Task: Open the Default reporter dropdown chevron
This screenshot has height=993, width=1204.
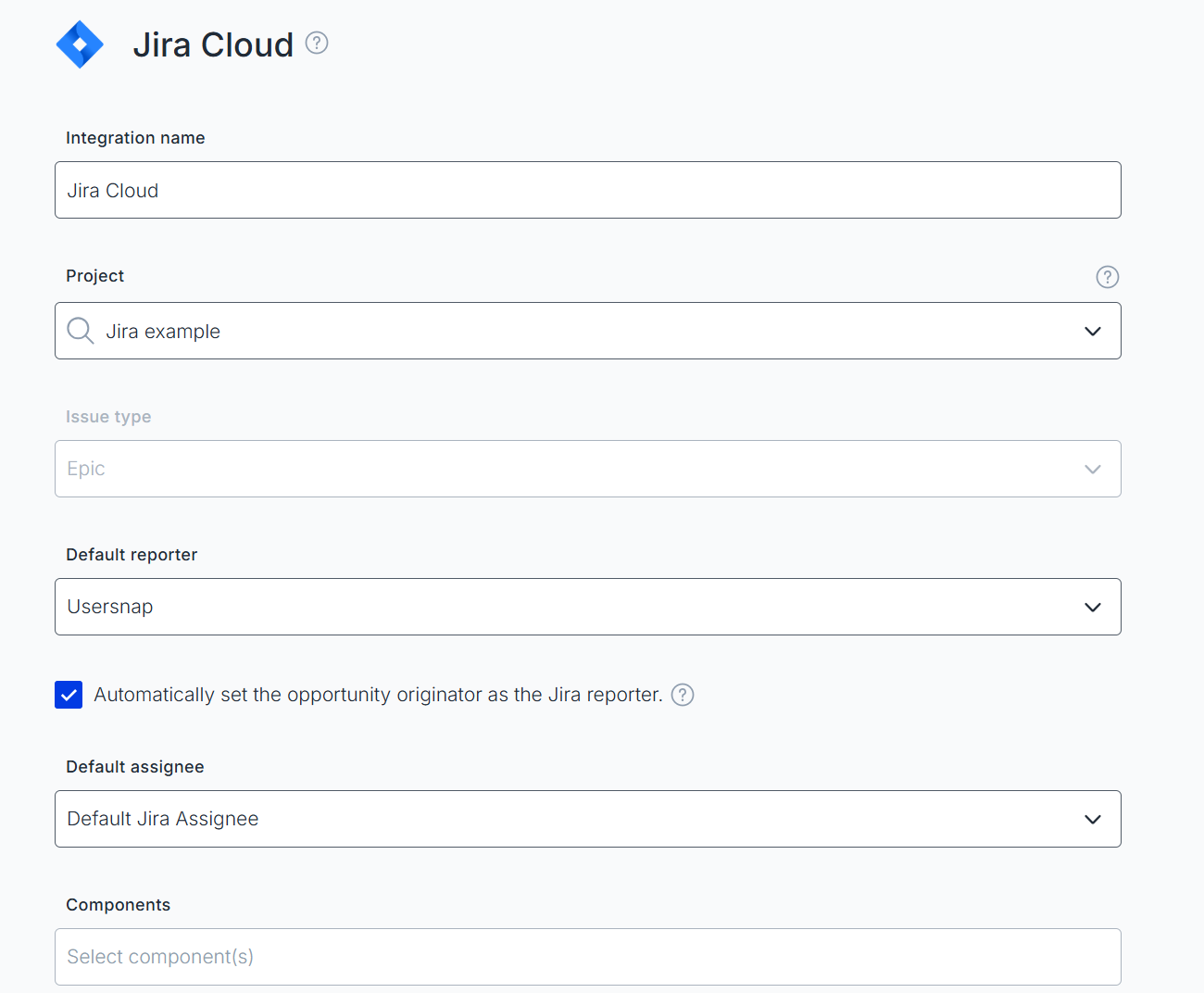Action: pyautogui.click(x=1093, y=607)
